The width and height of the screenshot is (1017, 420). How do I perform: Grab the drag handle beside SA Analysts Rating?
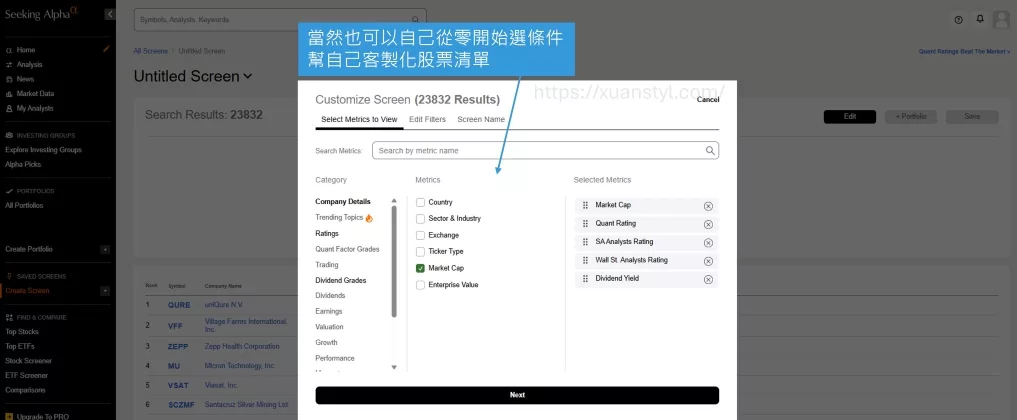click(x=585, y=242)
